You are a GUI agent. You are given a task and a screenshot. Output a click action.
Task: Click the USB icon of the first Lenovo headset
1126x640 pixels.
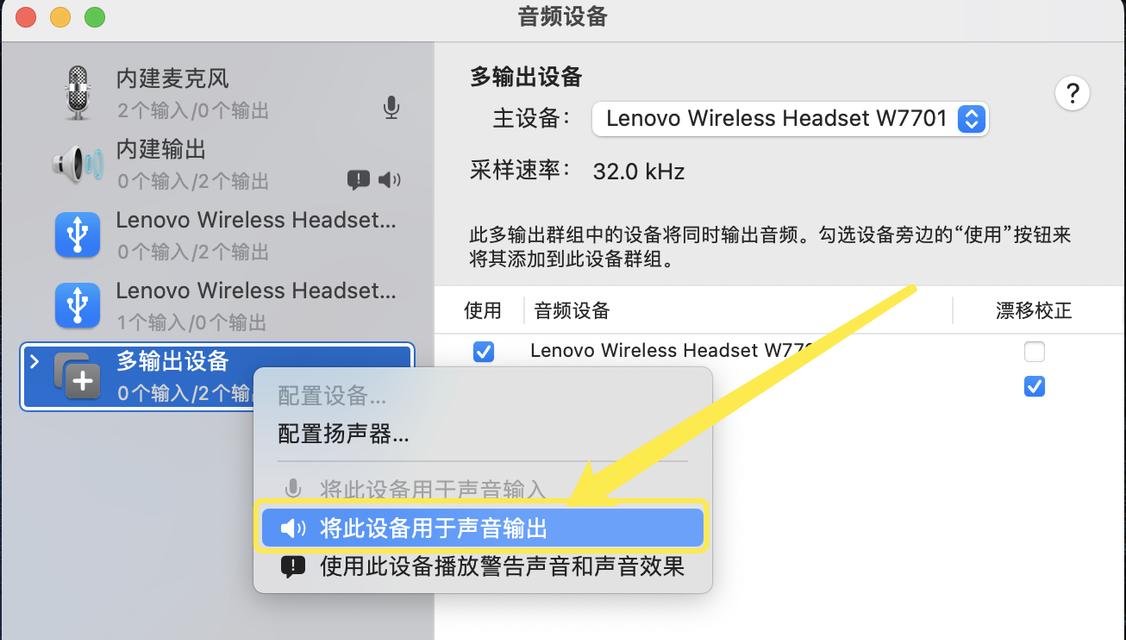[x=78, y=234]
